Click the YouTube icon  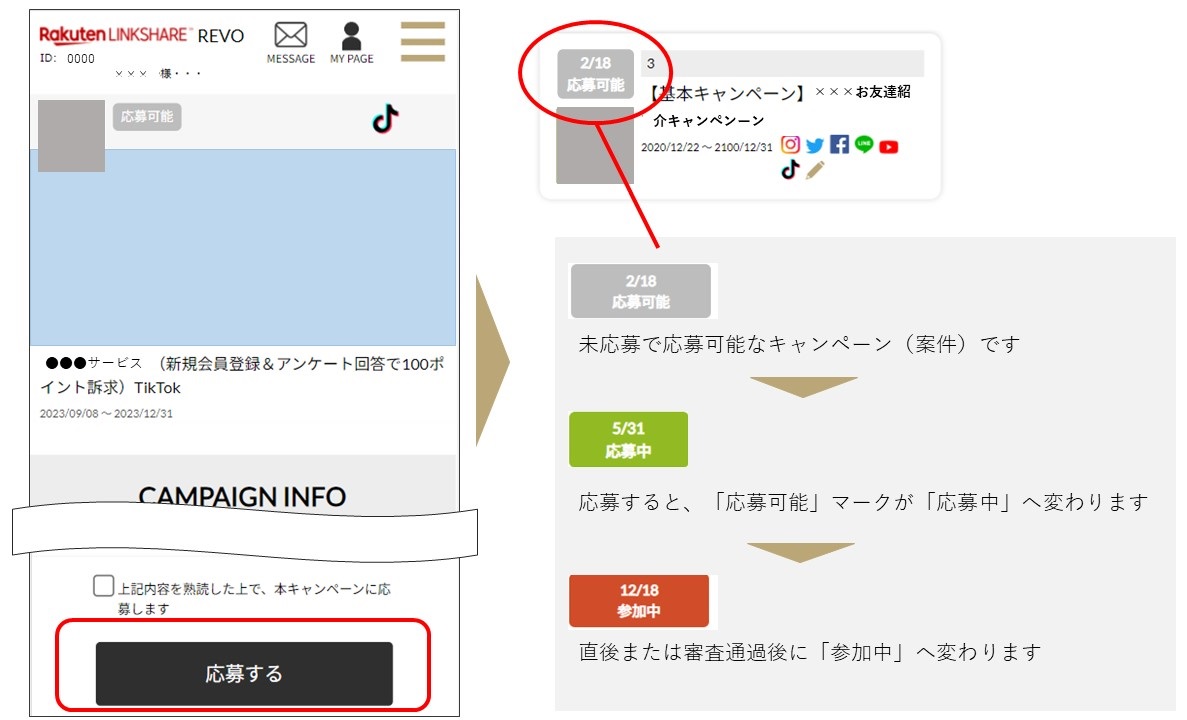(889, 146)
